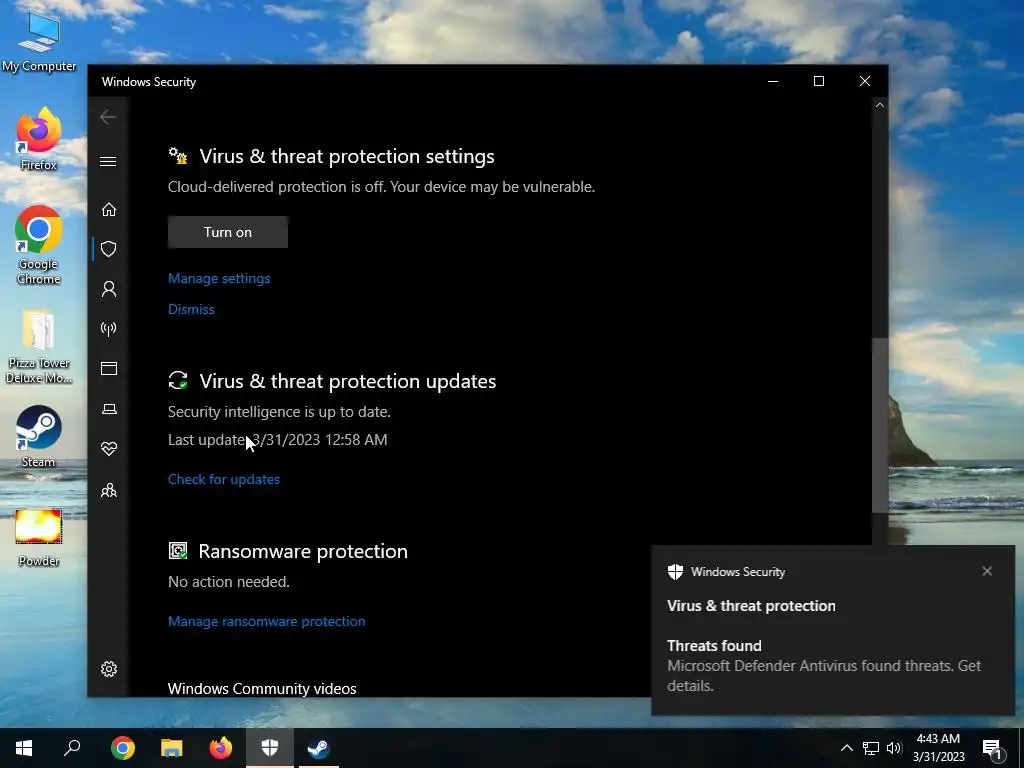
Task: Select Steam desktop shortcut
Action: click(39, 436)
